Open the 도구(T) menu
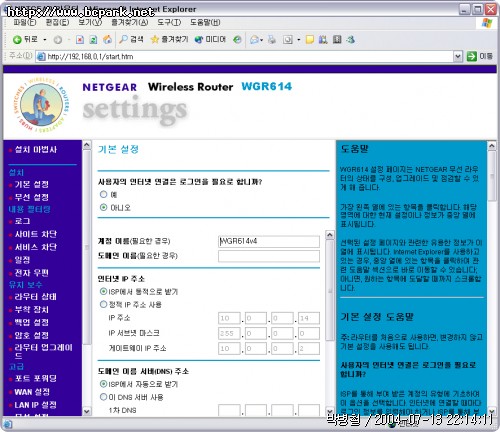Image resolution: width=500 pixels, height=432 pixels. point(169,22)
